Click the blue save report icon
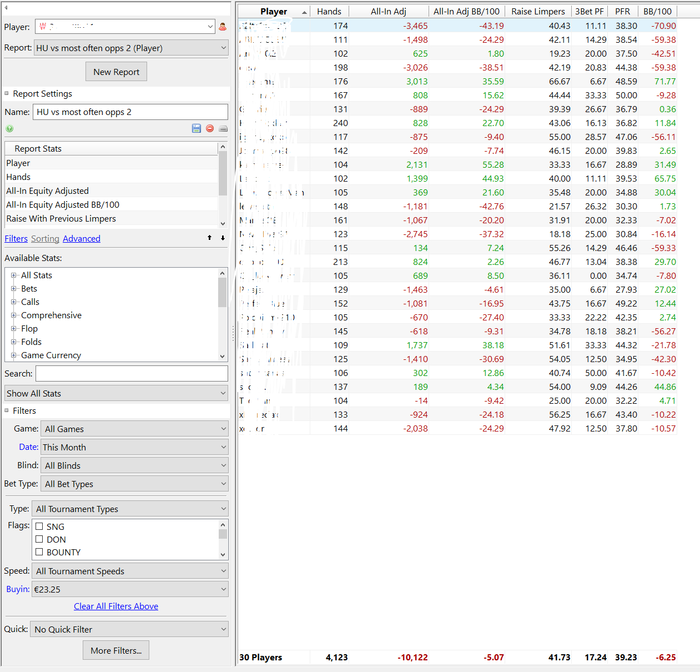Image resolution: width=700 pixels, height=672 pixels. [x=196, y=129]
